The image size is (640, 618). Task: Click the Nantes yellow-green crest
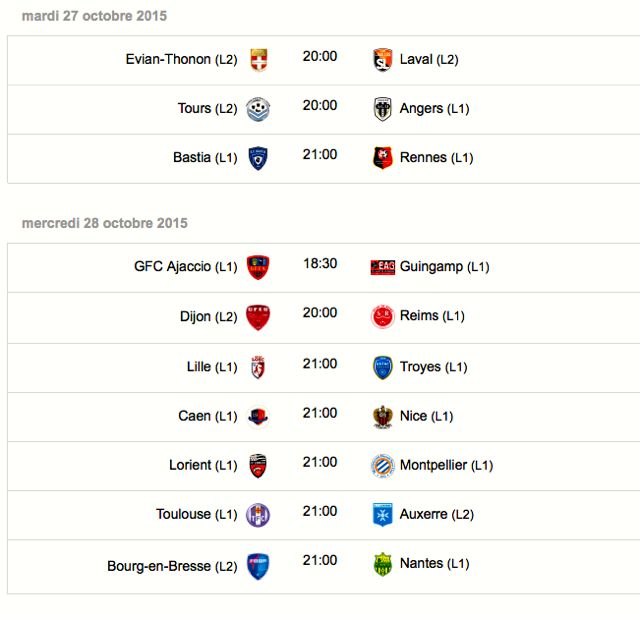382,564
